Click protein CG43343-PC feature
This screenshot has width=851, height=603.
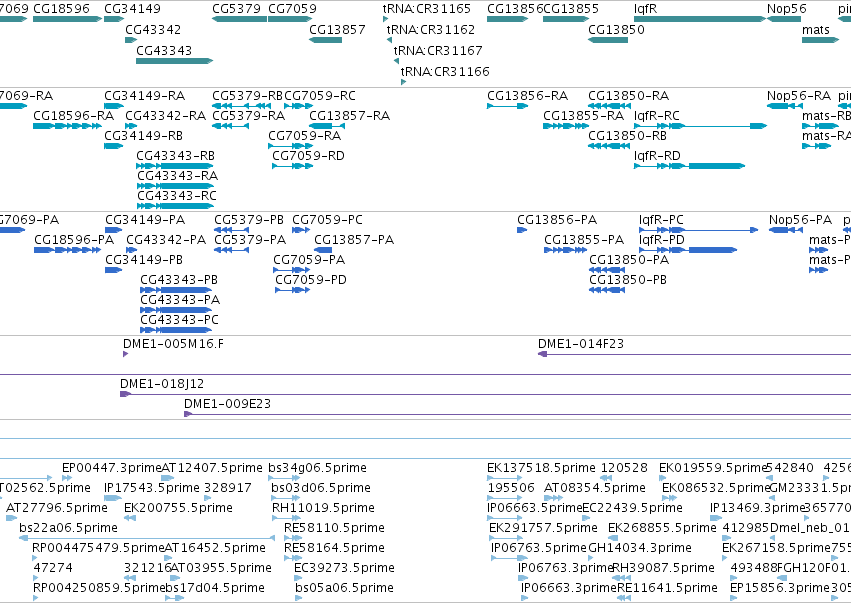click(x=176, y=330)
